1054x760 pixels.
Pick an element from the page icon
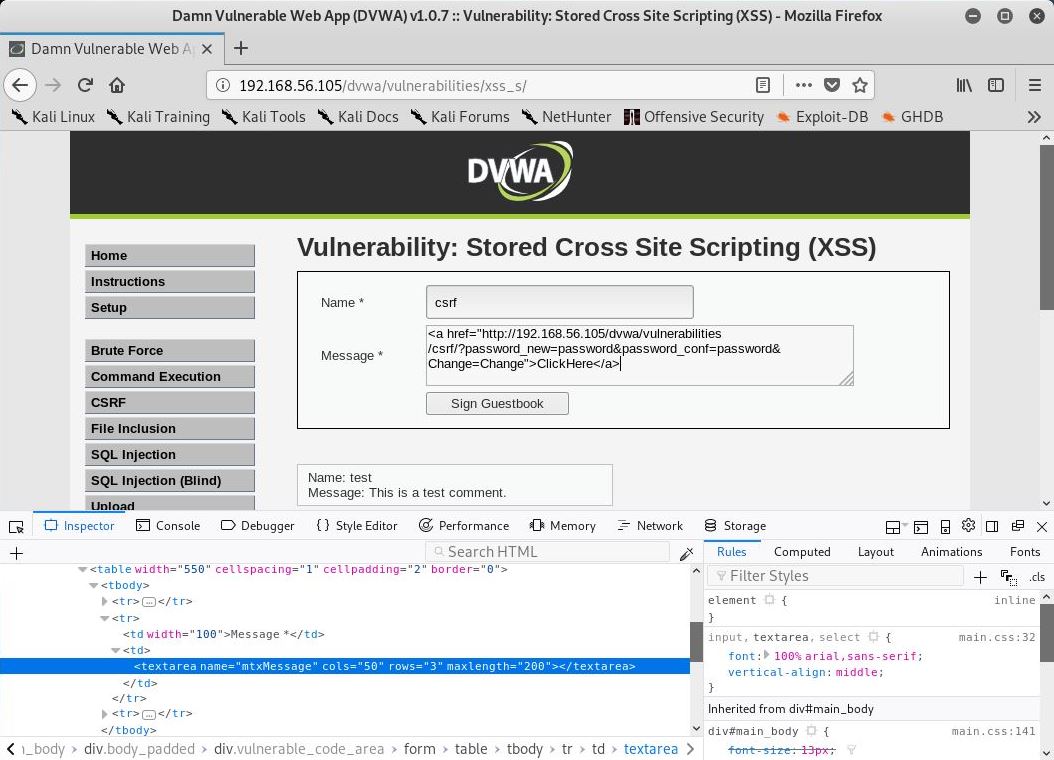tap(16, 526)
